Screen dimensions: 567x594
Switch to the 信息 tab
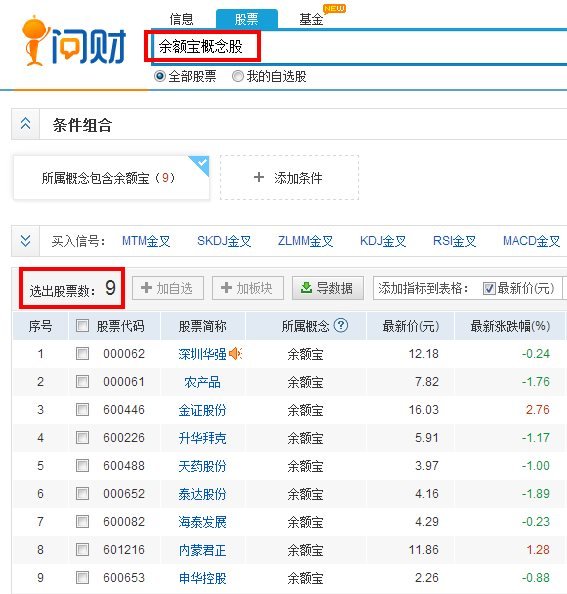(x=181, y=19)
